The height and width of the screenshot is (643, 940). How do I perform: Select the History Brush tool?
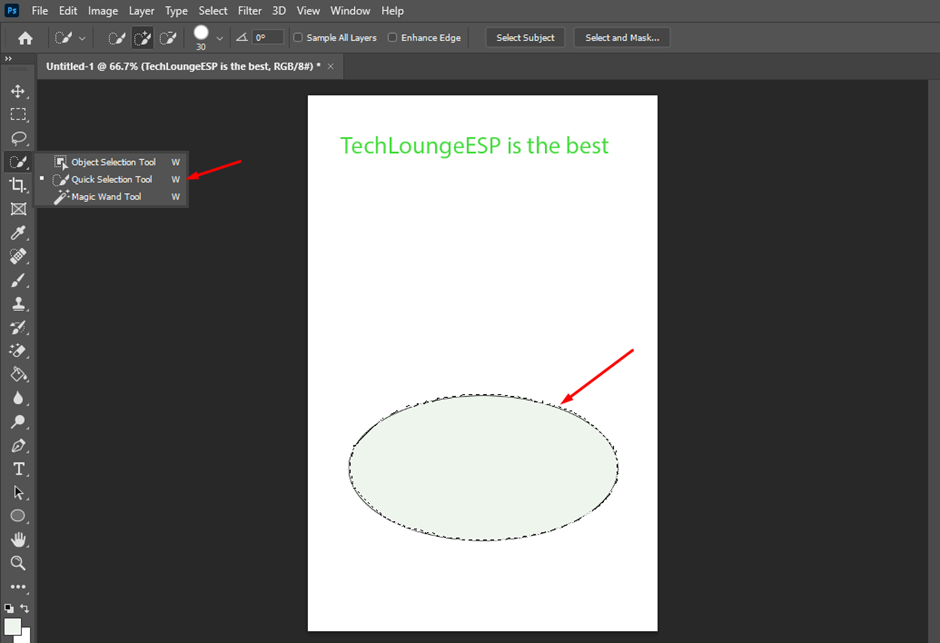(x=18, y=327)
